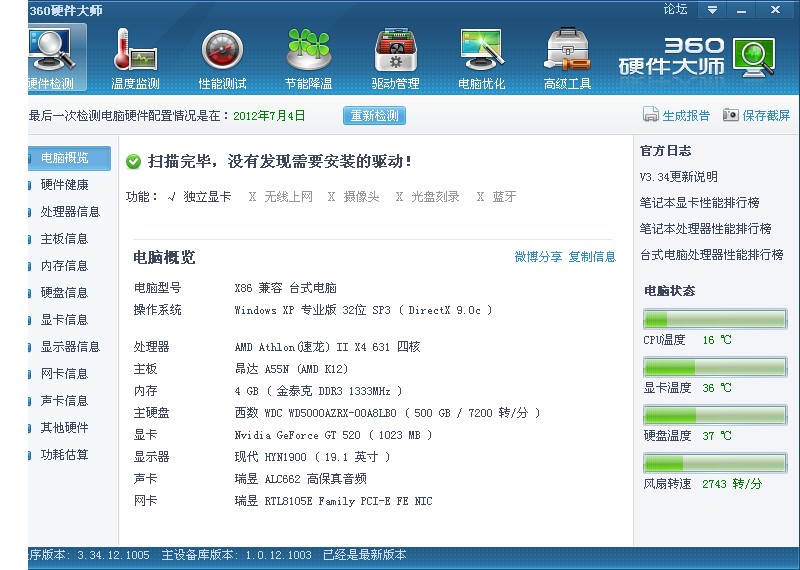Click the 蓝牙 feature label
Viewport: 800px width, 570px height.
coord(504,197)
